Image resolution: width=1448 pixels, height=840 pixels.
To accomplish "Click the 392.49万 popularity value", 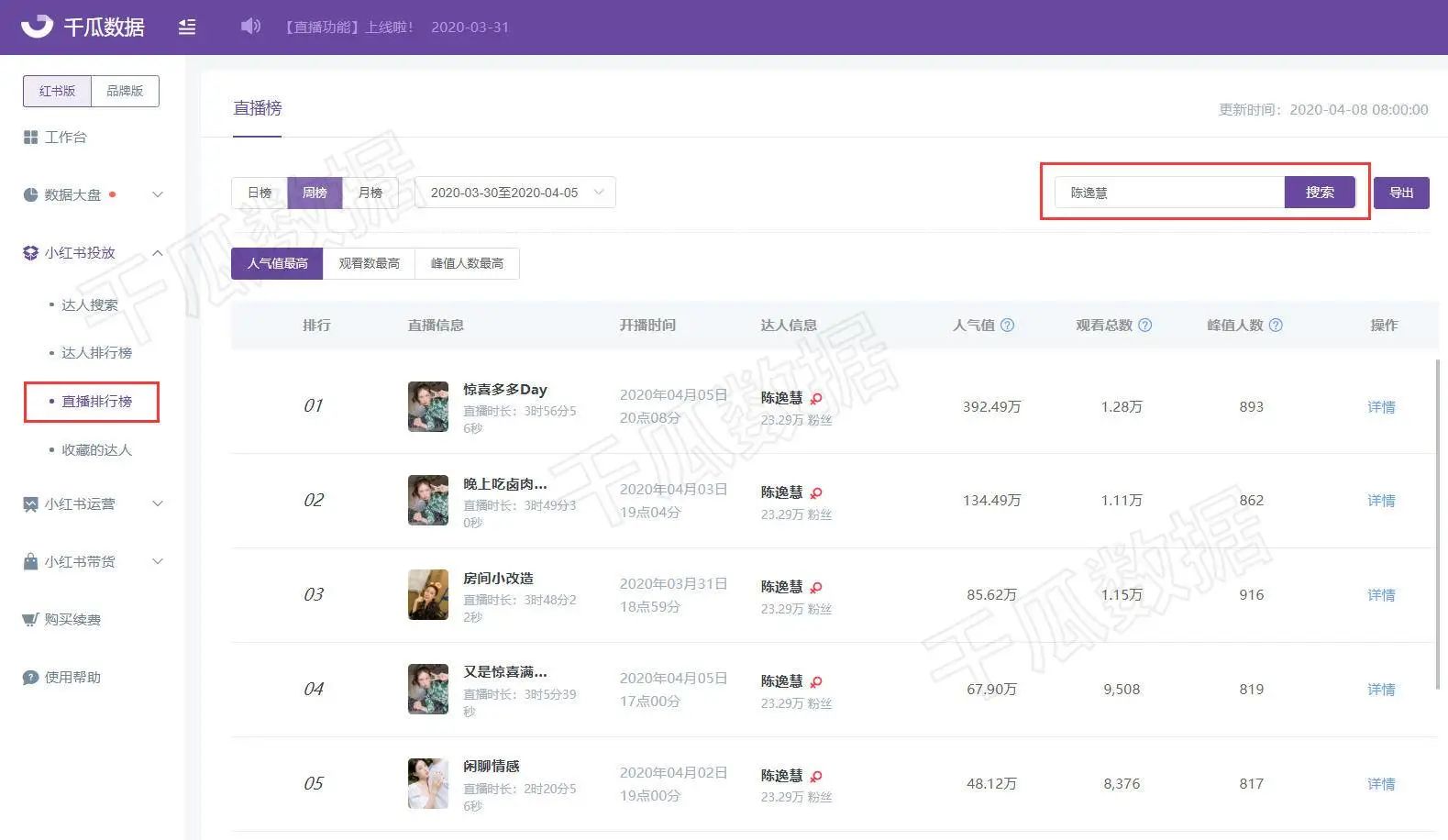I will 991,406.
